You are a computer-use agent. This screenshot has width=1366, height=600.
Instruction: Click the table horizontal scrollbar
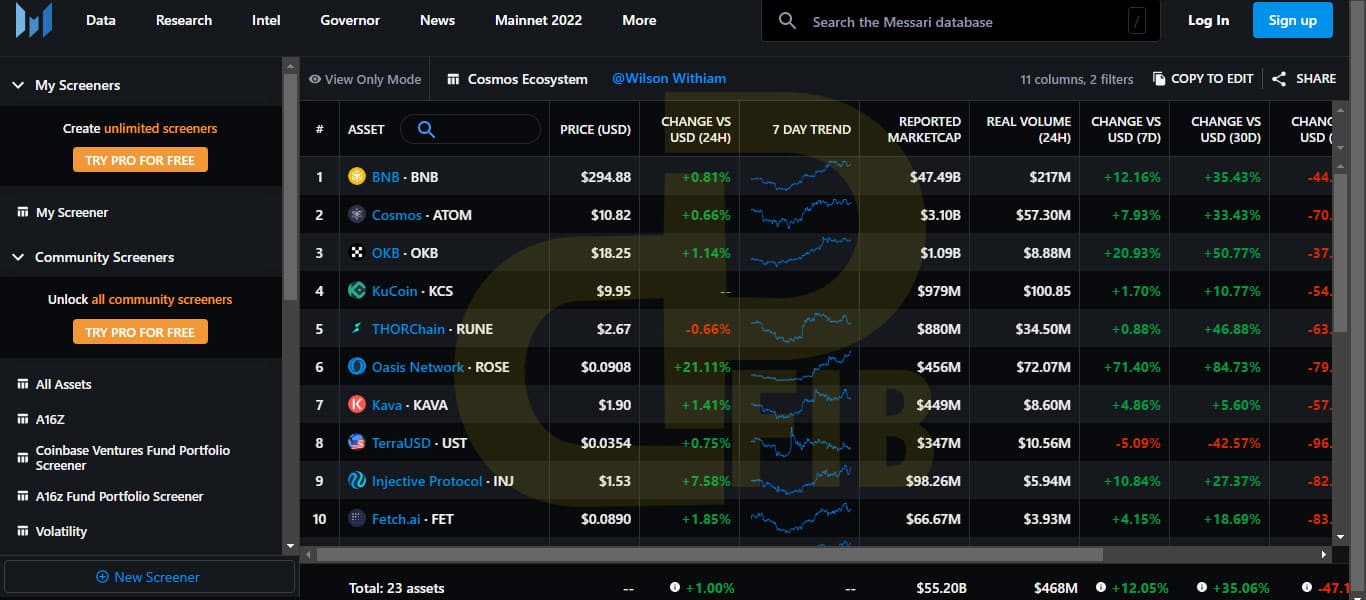710,554
